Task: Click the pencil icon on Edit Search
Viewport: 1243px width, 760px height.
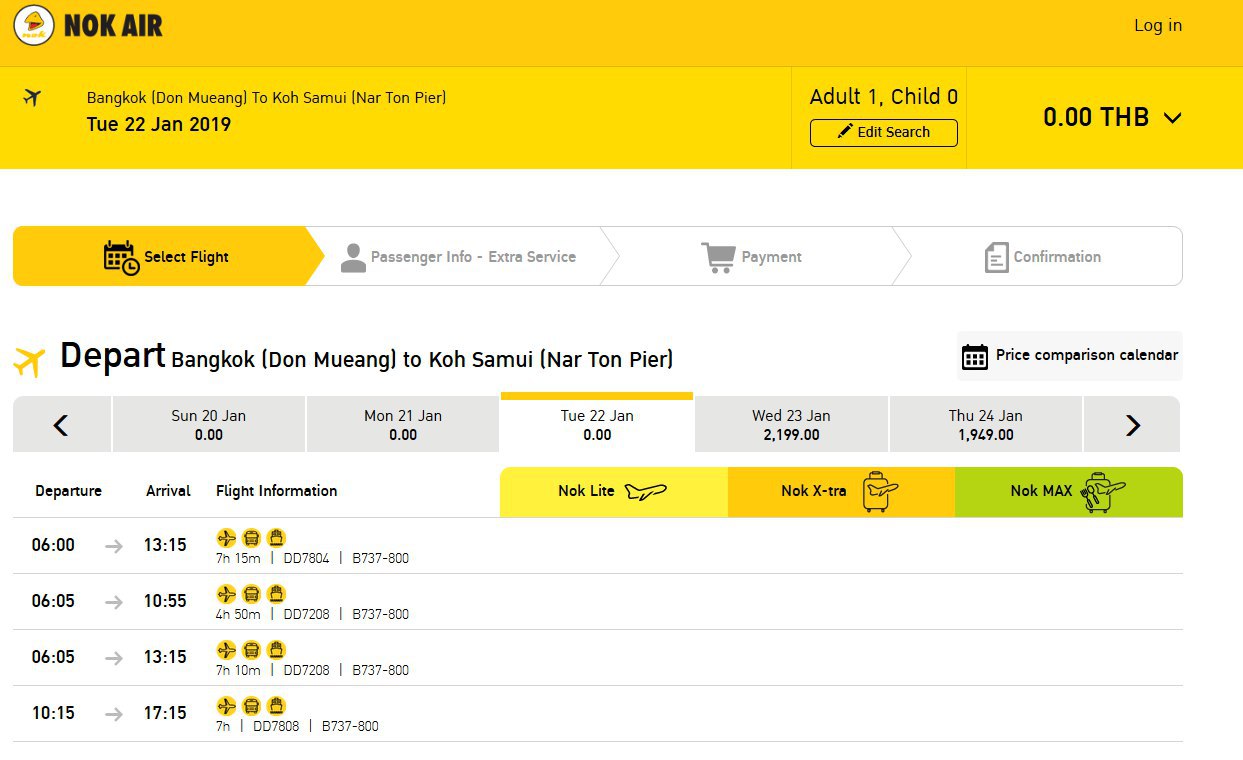Action: pyautogui.click(x=845, y=132)
